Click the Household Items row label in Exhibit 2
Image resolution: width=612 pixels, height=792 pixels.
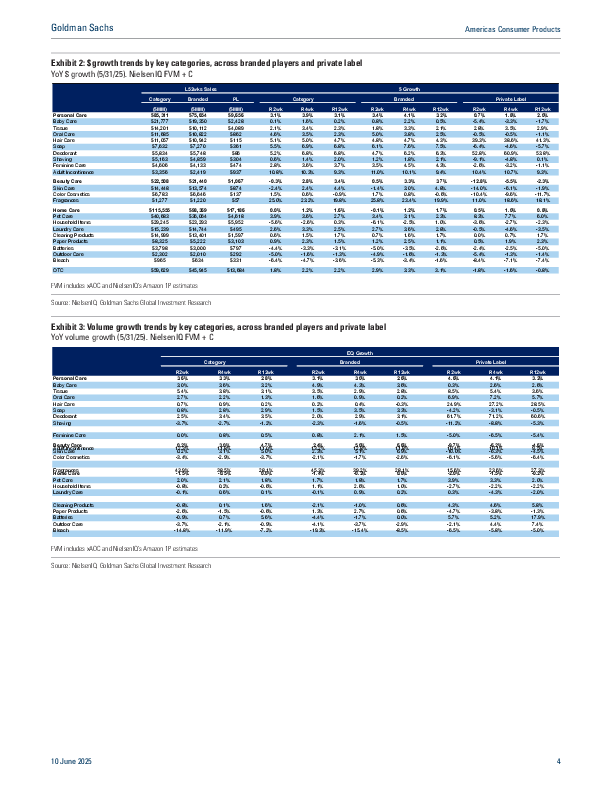tap(72, 222)
